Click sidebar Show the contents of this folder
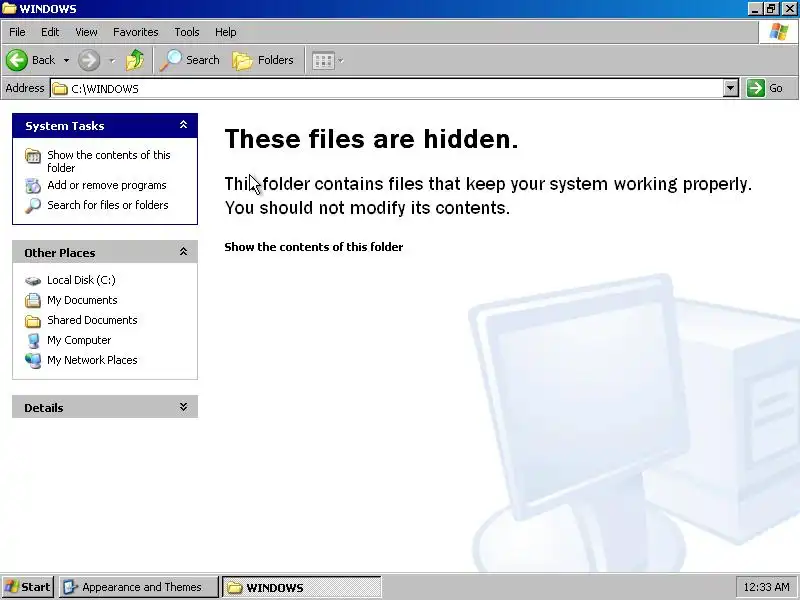The image size is (800, 600). pos(109,161)
